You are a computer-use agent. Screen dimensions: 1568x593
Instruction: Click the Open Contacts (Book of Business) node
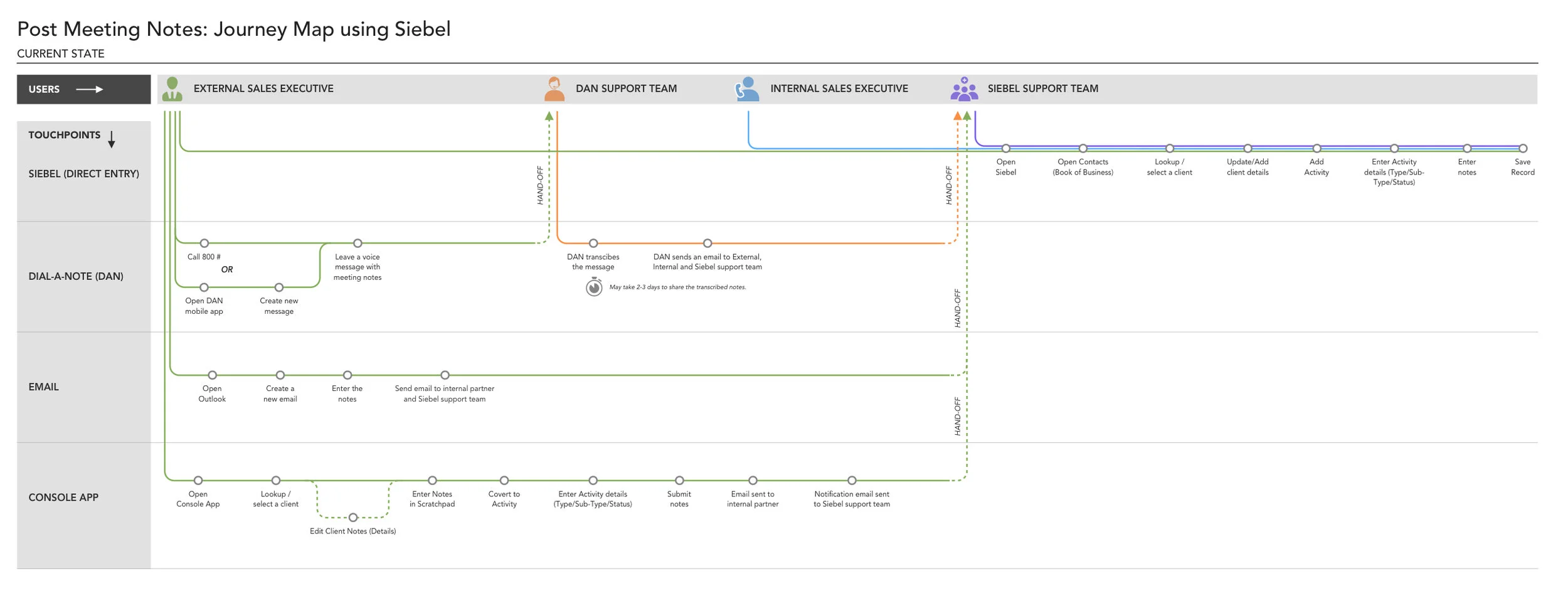(x=1083, y=149)
